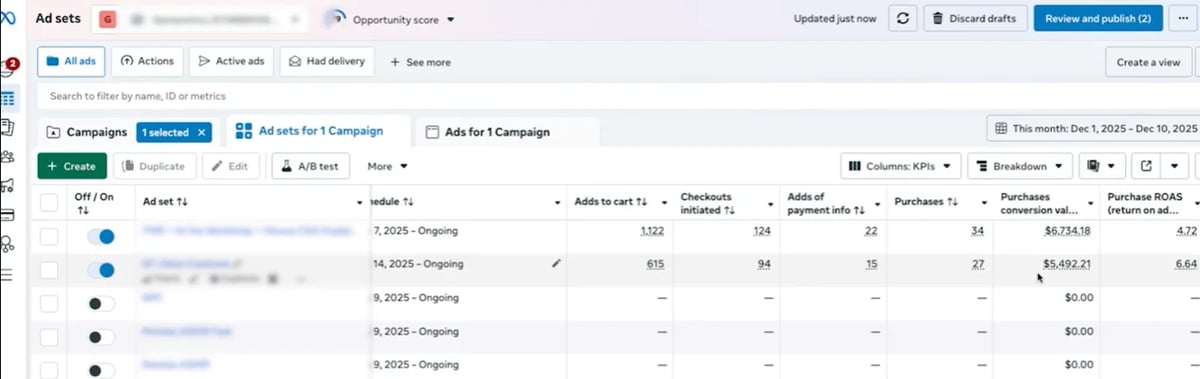Open the Schedule column header menu arrow
This screenshot has height=379, width=1200.
pos(557,203)
